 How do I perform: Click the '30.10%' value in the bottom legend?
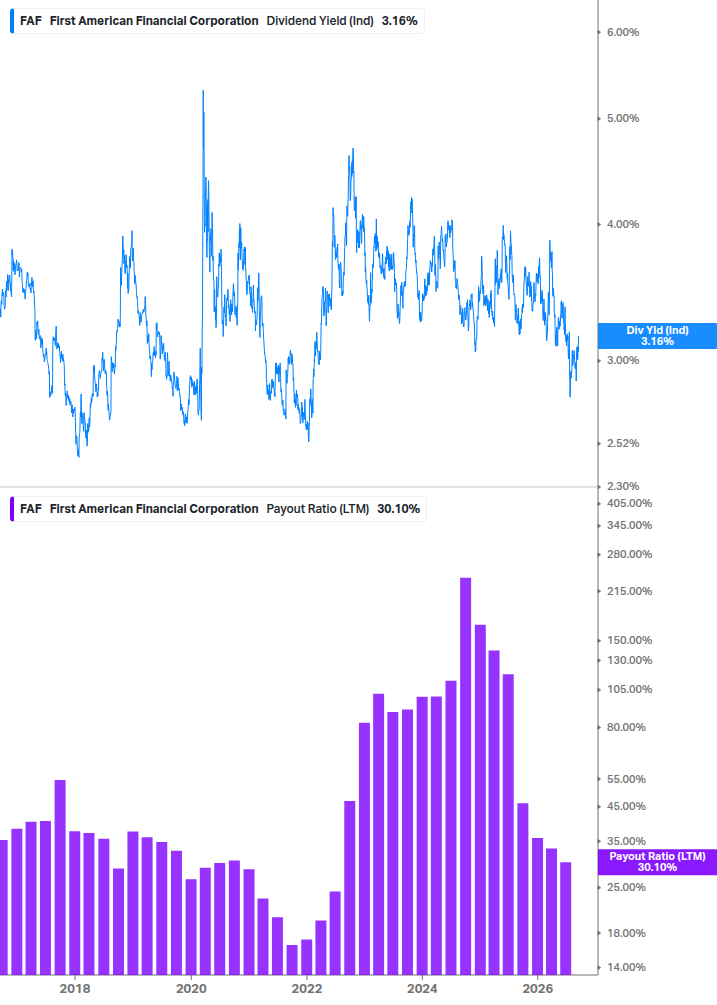tap(399, 509)
